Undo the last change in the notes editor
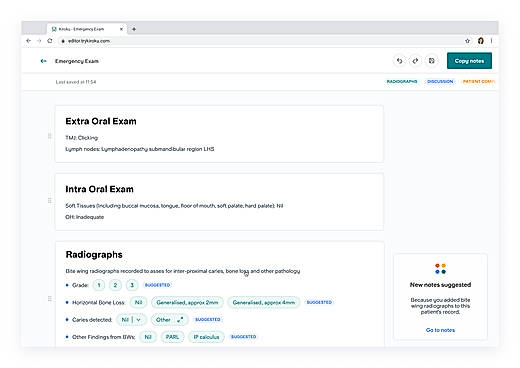The image size is (520, 368). [399, 61]
